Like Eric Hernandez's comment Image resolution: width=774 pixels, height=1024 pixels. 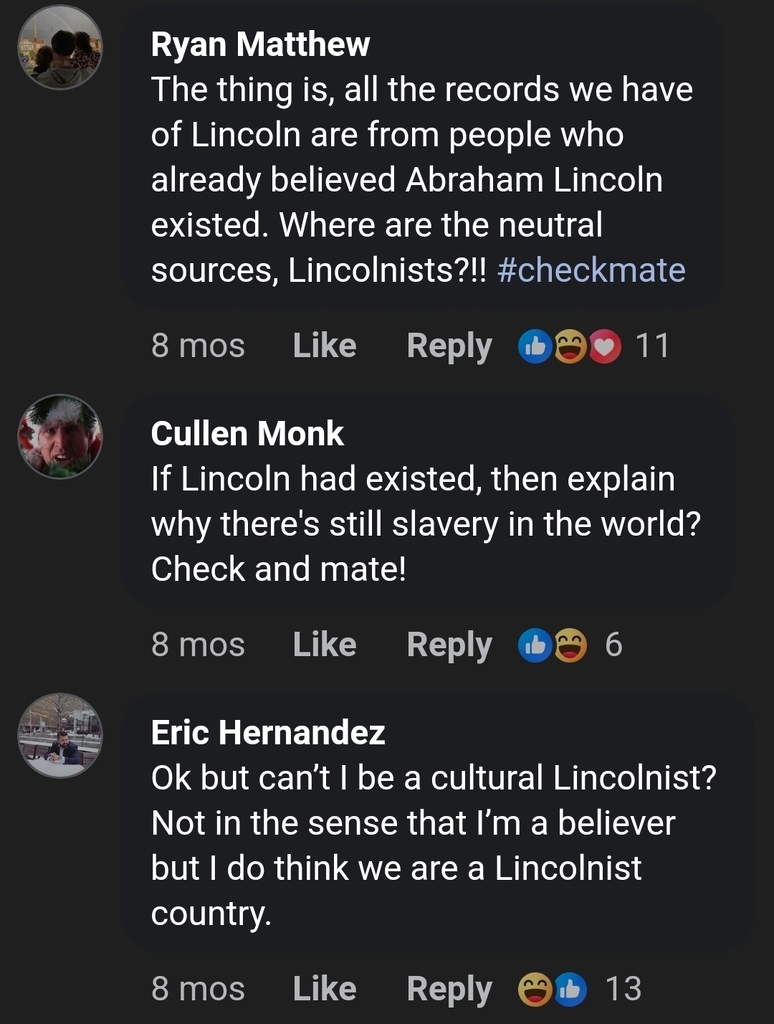pos(324,989)
